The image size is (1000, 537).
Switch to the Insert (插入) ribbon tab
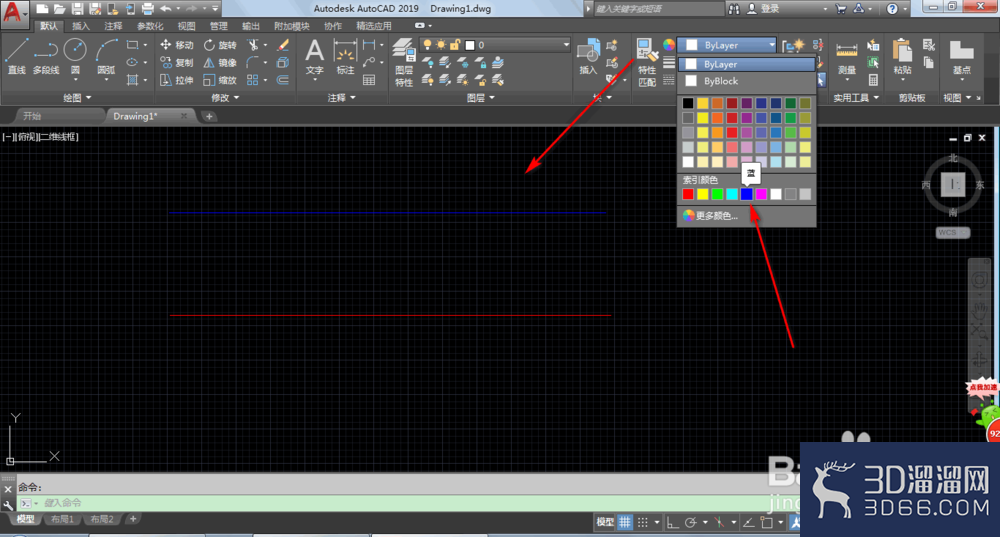tap(81, 26)
